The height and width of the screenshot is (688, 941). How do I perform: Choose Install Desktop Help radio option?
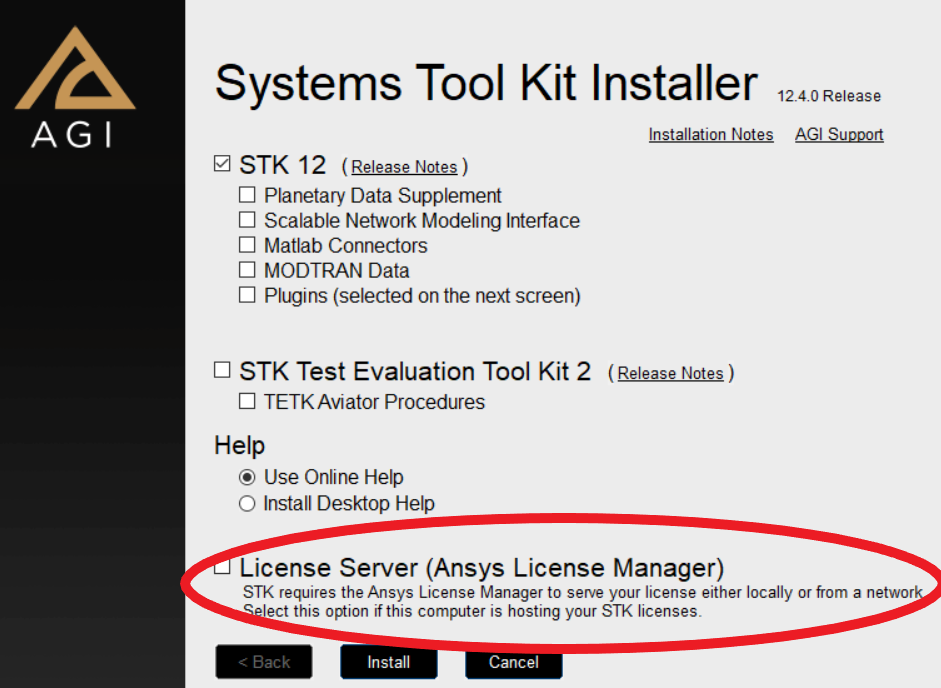tap(247, 504)
